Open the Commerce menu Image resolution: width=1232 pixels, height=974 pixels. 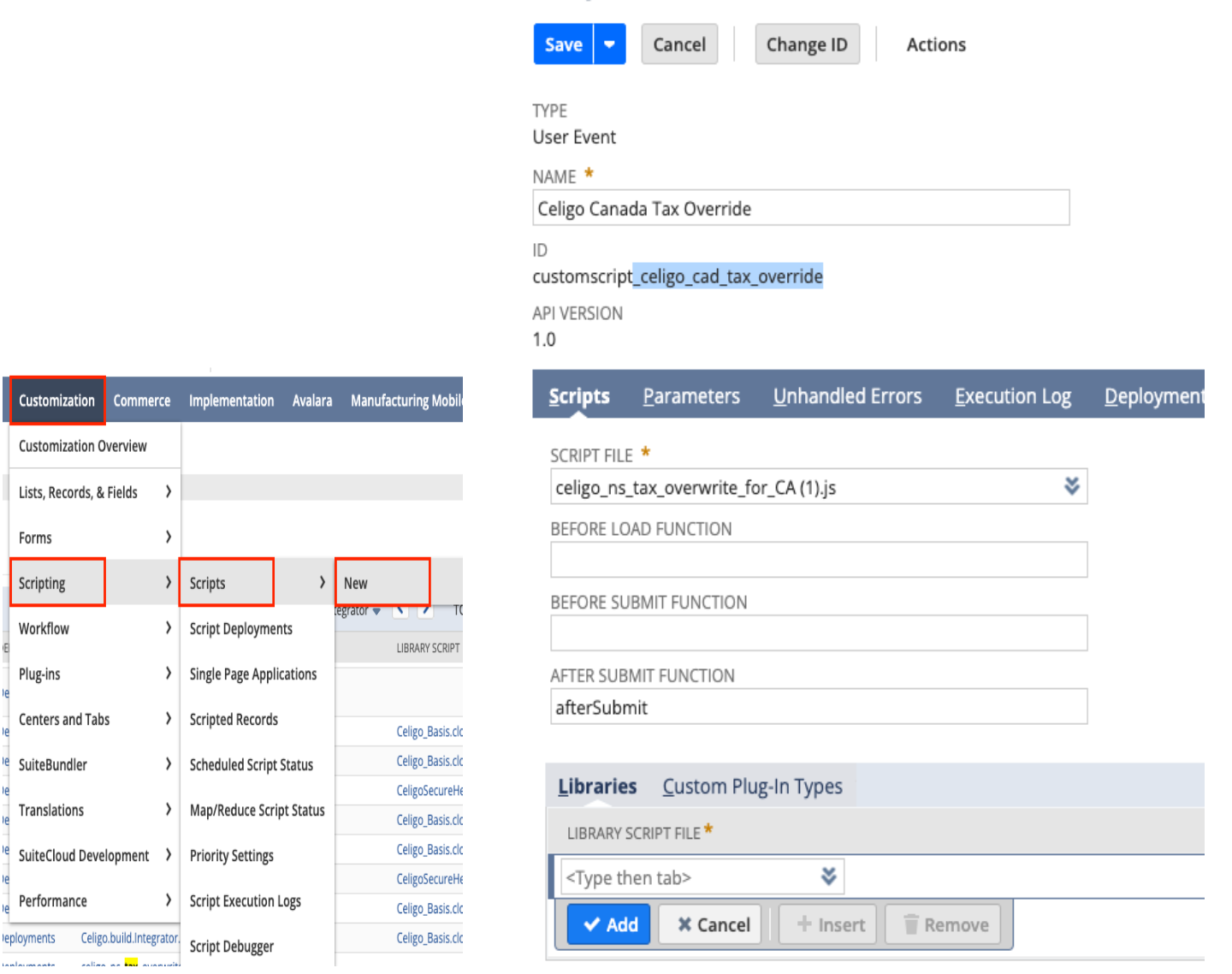[142, 401]
